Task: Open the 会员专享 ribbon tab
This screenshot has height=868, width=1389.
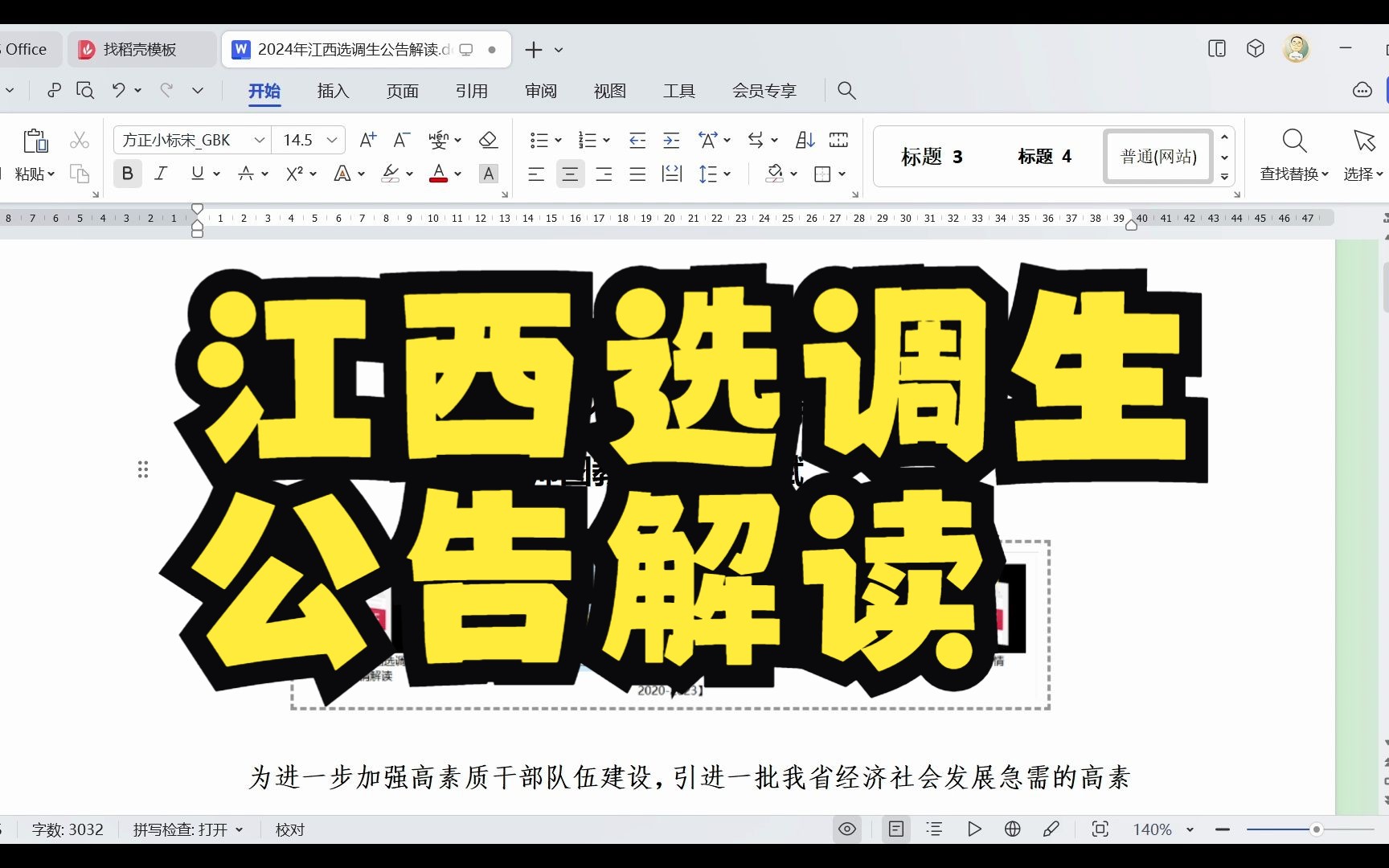Action: pyautogui.click(x=764, y=91)
